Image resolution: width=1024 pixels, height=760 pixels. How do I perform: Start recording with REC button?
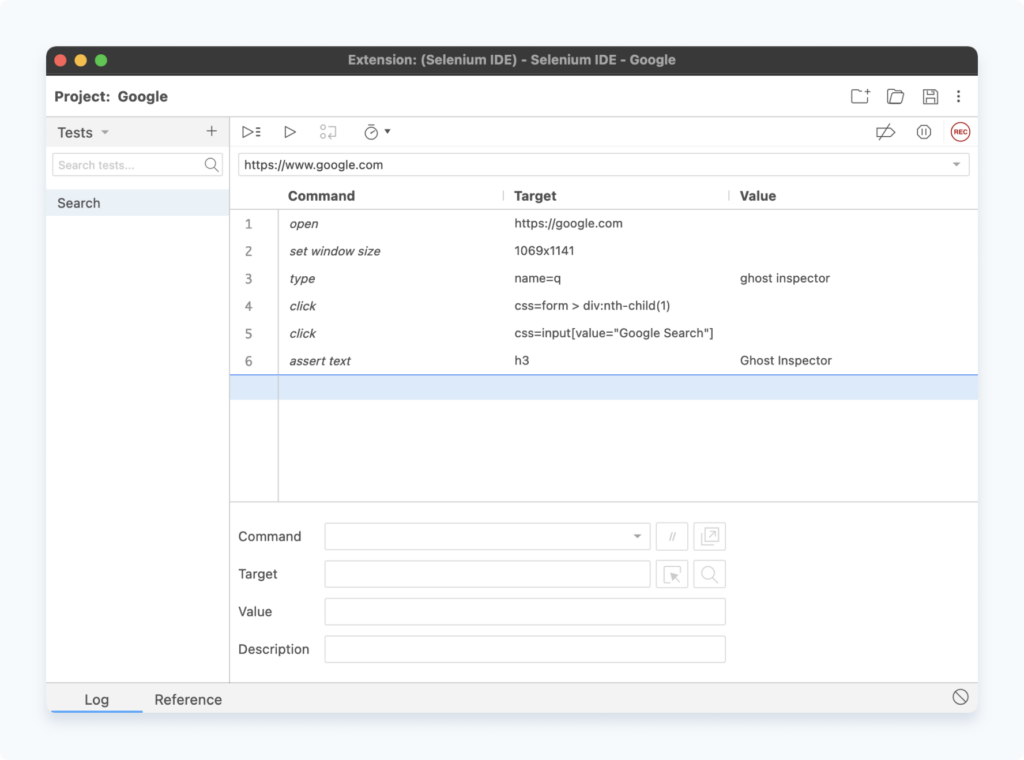(960, 132)
